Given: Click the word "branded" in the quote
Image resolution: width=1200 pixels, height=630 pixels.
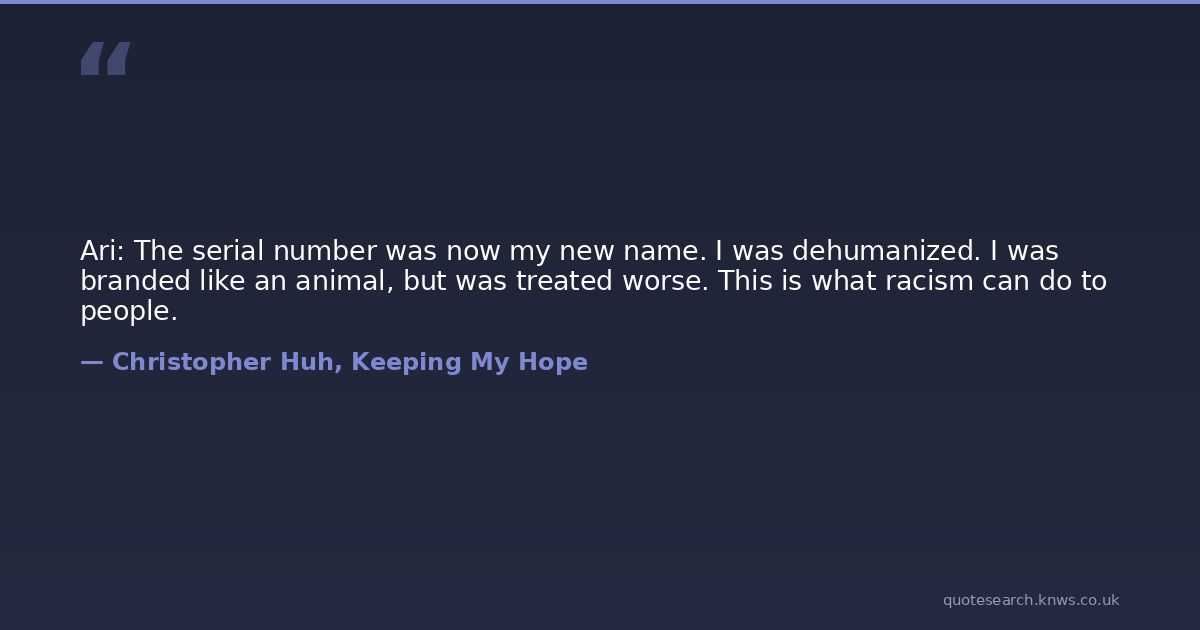Looking at the screenshot, I should click(x=135, y=281).
